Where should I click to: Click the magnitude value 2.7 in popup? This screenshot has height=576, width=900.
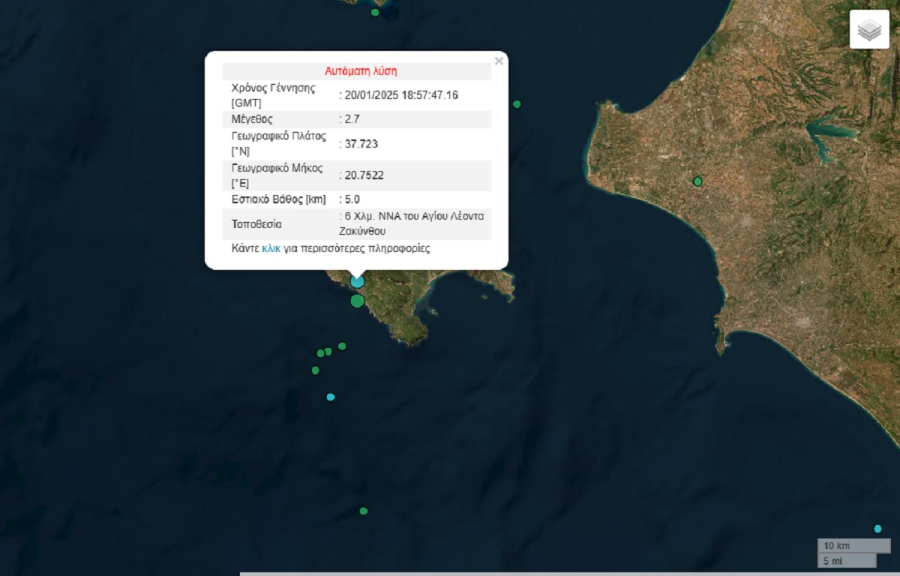351,119
